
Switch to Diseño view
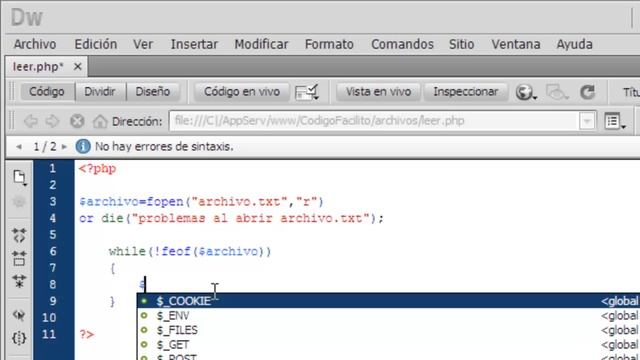153,91
